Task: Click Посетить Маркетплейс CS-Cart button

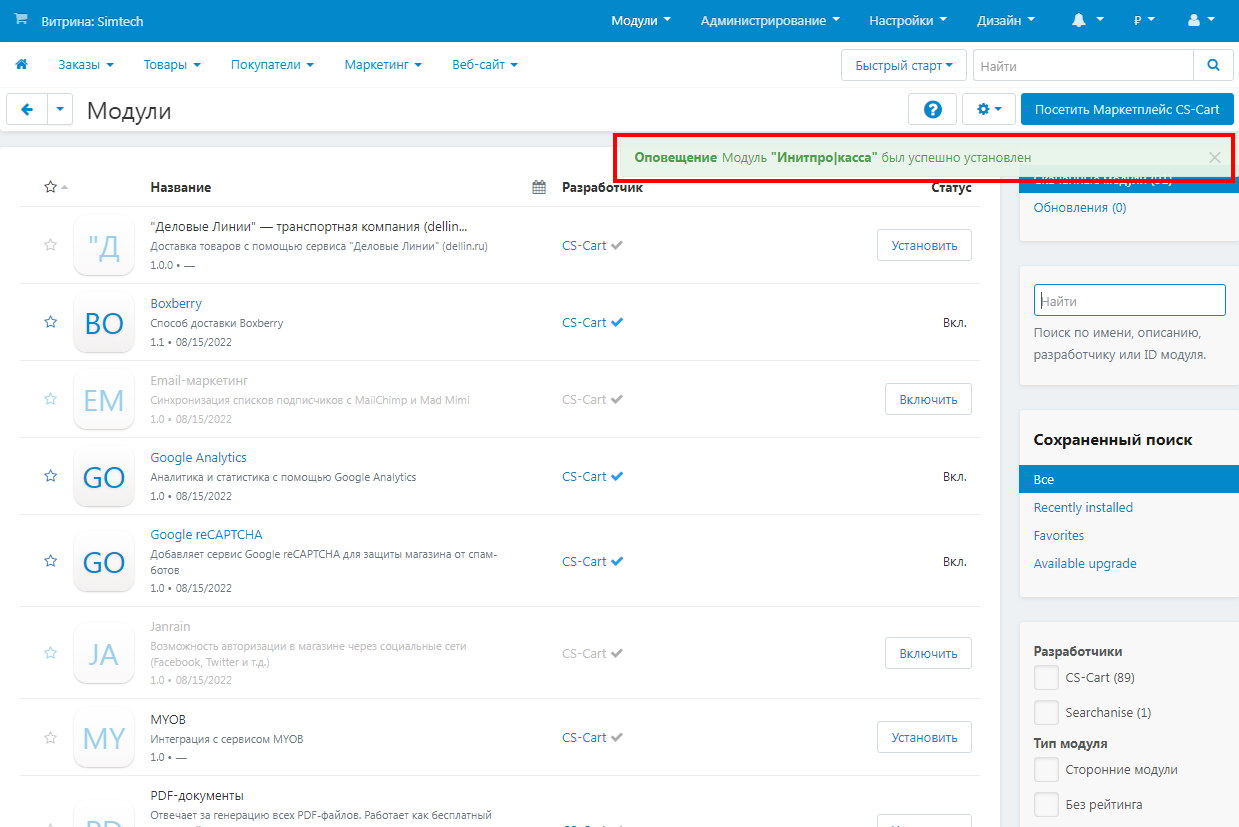Action: (1127, 110)
